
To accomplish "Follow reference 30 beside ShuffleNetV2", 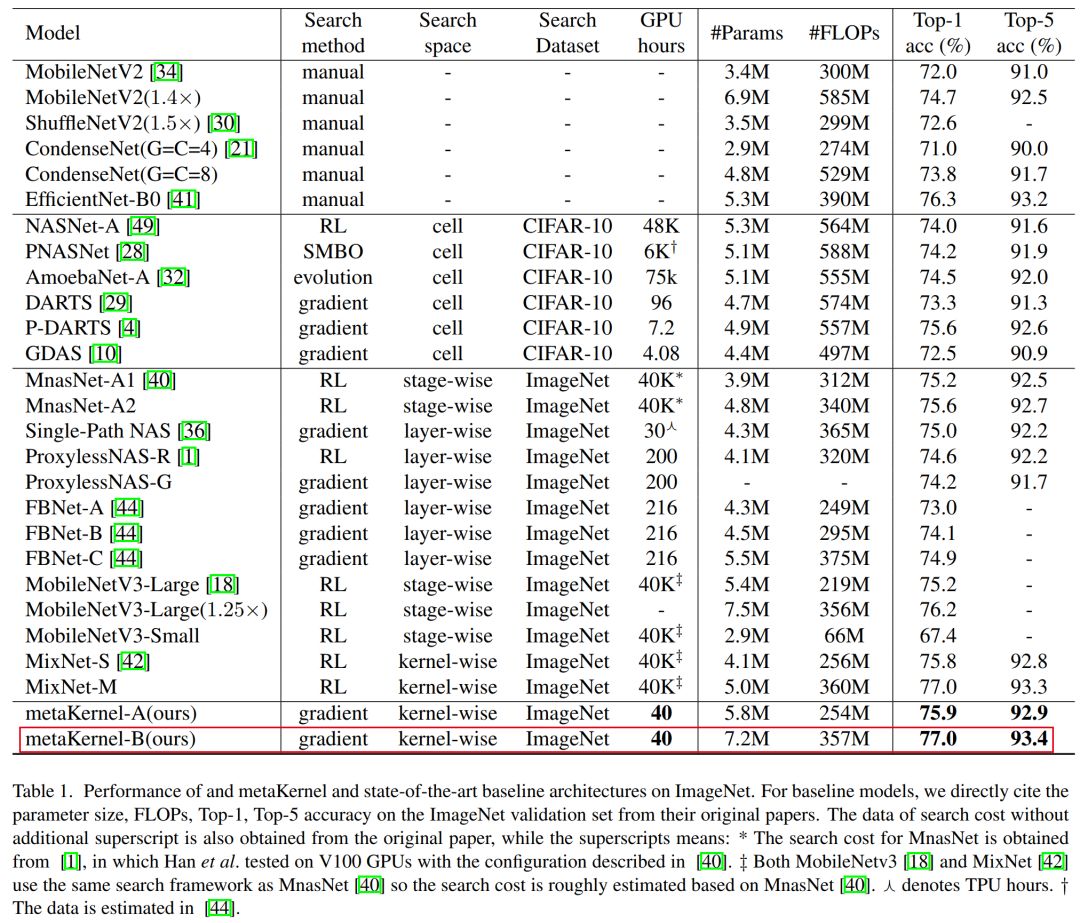I will [x=224, y=123].
